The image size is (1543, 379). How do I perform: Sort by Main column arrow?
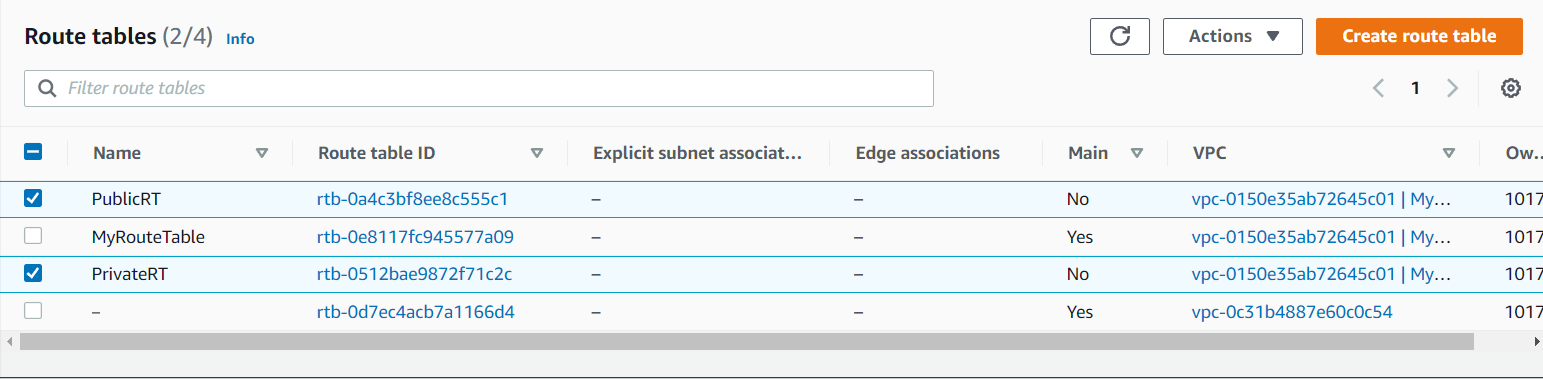(x=1137, y=153)
